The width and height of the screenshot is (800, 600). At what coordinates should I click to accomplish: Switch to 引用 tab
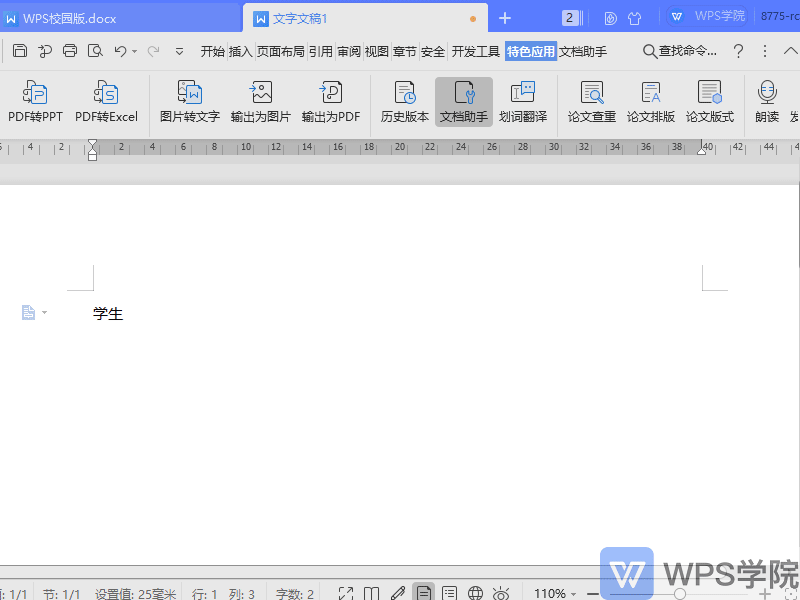320,51
